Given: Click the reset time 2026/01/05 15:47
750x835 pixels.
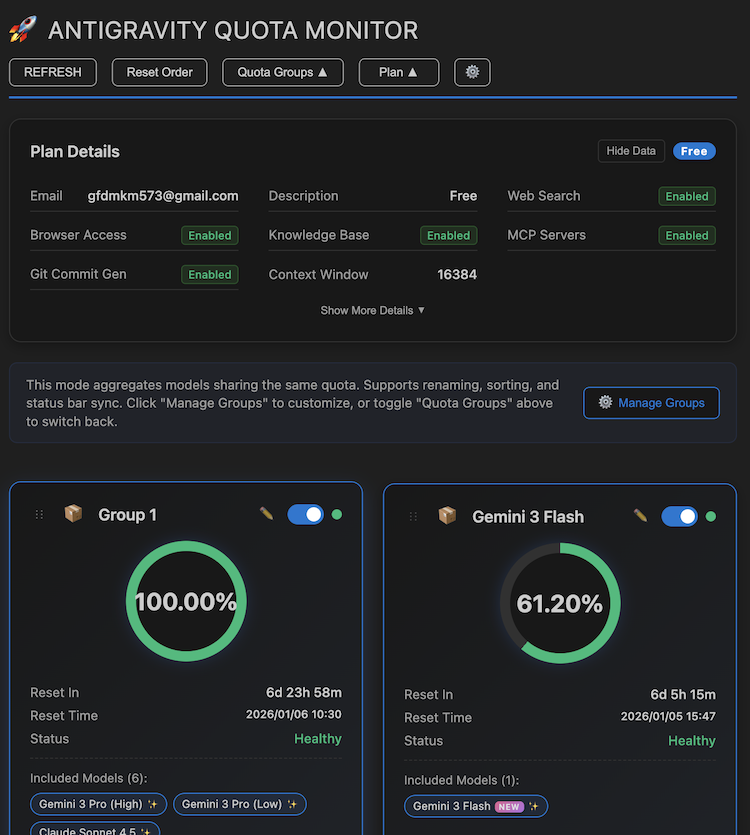Looking at the screenshot, I should [668, 717].
